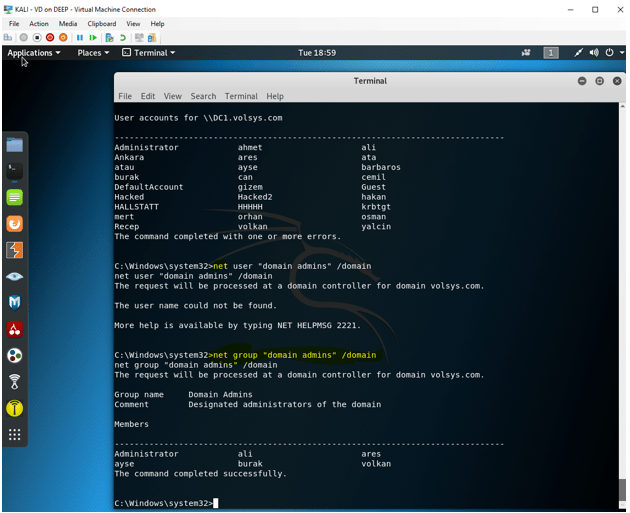Open the green text editor dock icon
The height and width of the screenshot is (513, 630).
(14, 197)
